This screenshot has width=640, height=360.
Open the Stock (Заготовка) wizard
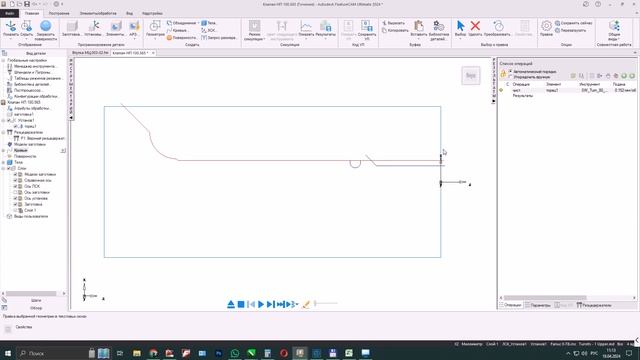(71, 27)
